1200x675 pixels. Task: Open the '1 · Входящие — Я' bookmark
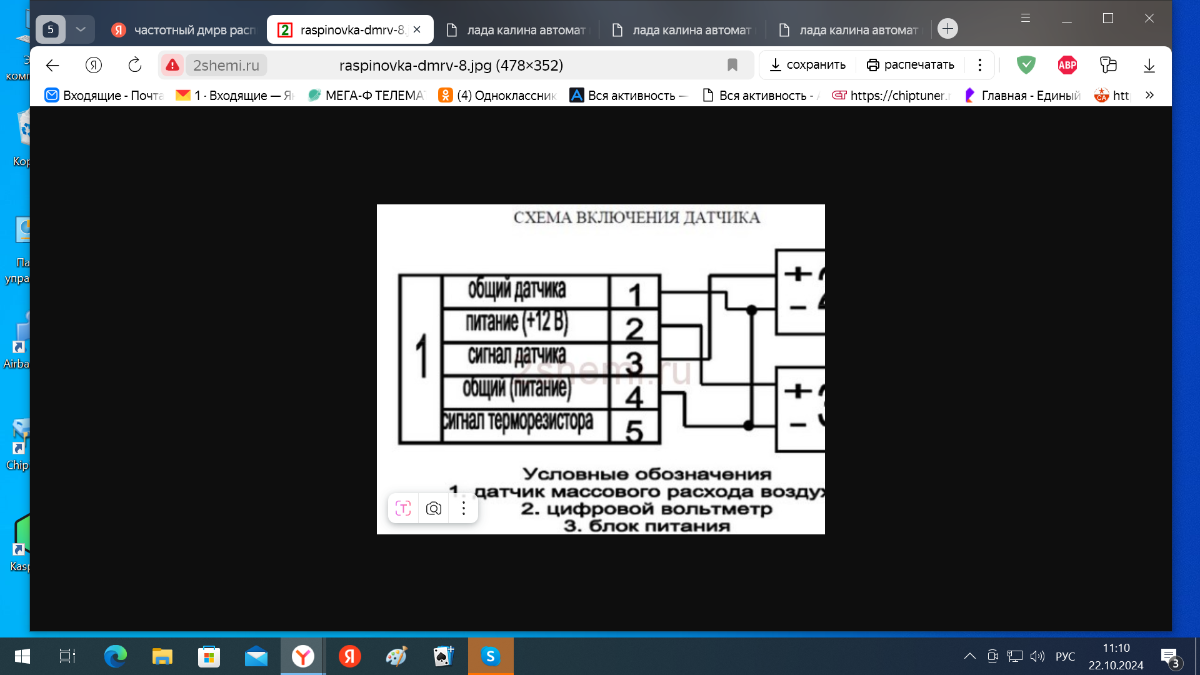click(x=234, y=96)
